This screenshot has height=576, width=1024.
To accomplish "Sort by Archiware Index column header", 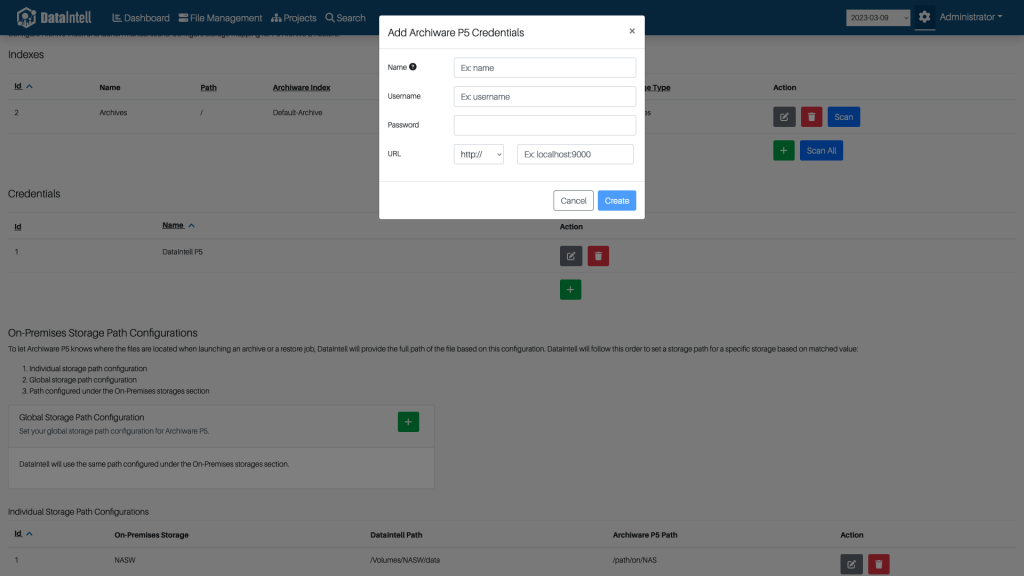I will (301, 88).
